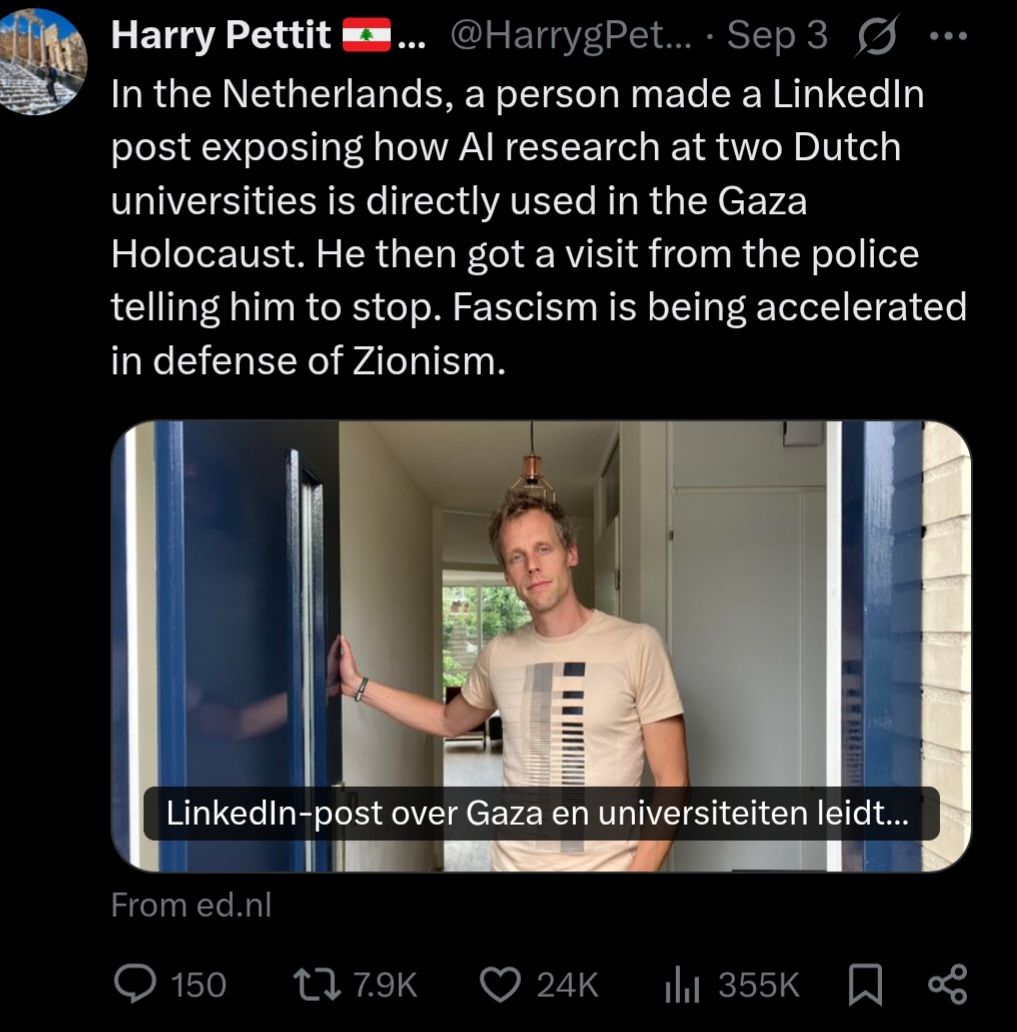The width and height of the screenshot is (1017, 1032).
Task: Click the Harry Pettit display name
Action: coord(220,36)
